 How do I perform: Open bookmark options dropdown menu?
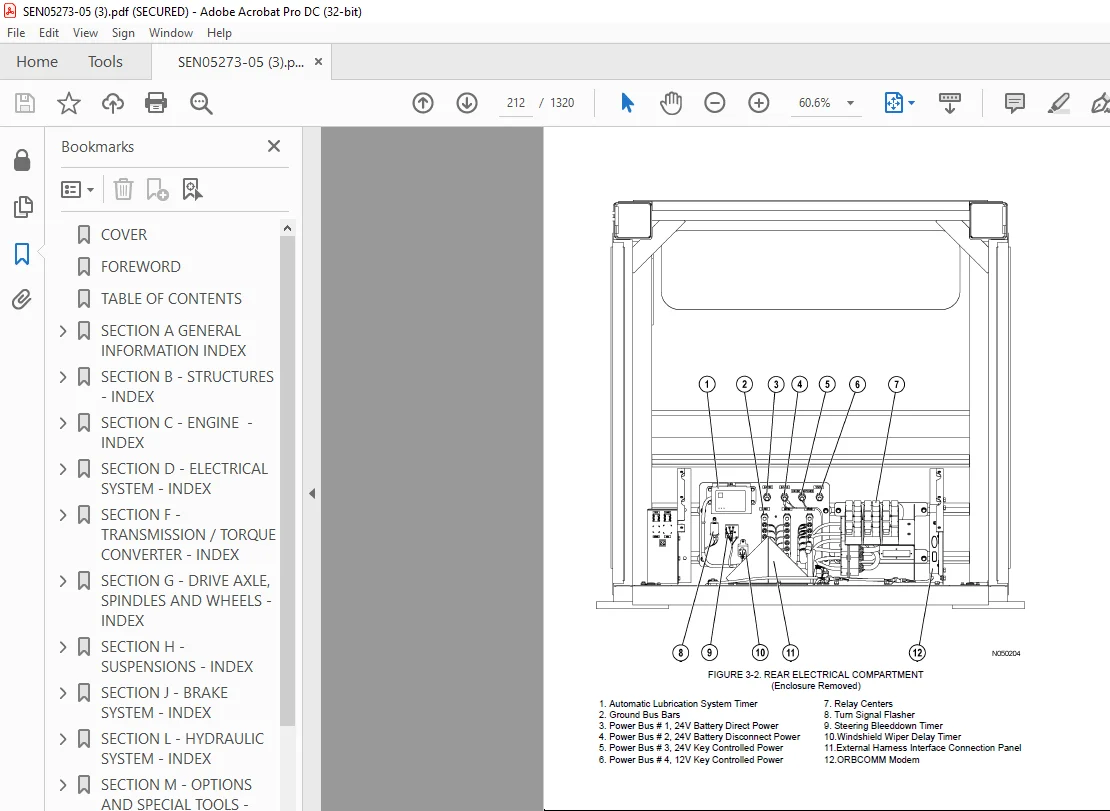pos(77,190)
